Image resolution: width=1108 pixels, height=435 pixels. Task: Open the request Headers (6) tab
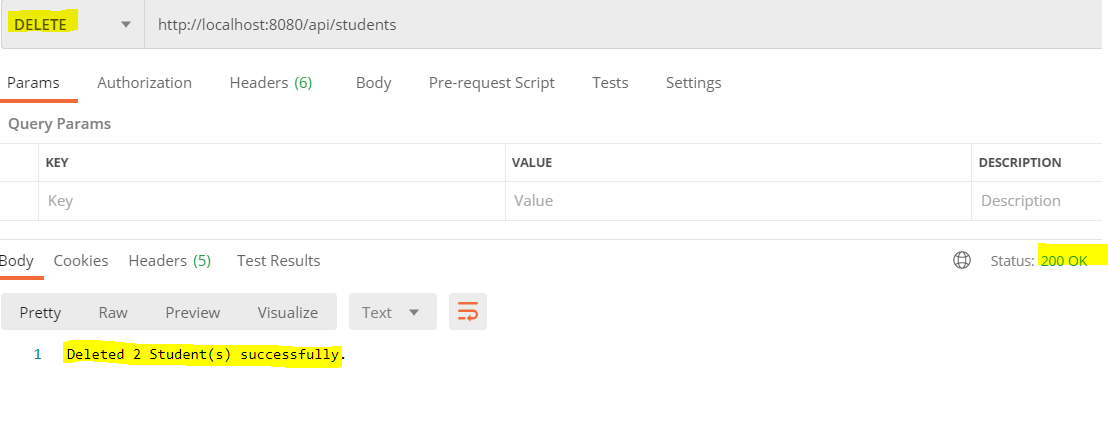click(271, 83)
